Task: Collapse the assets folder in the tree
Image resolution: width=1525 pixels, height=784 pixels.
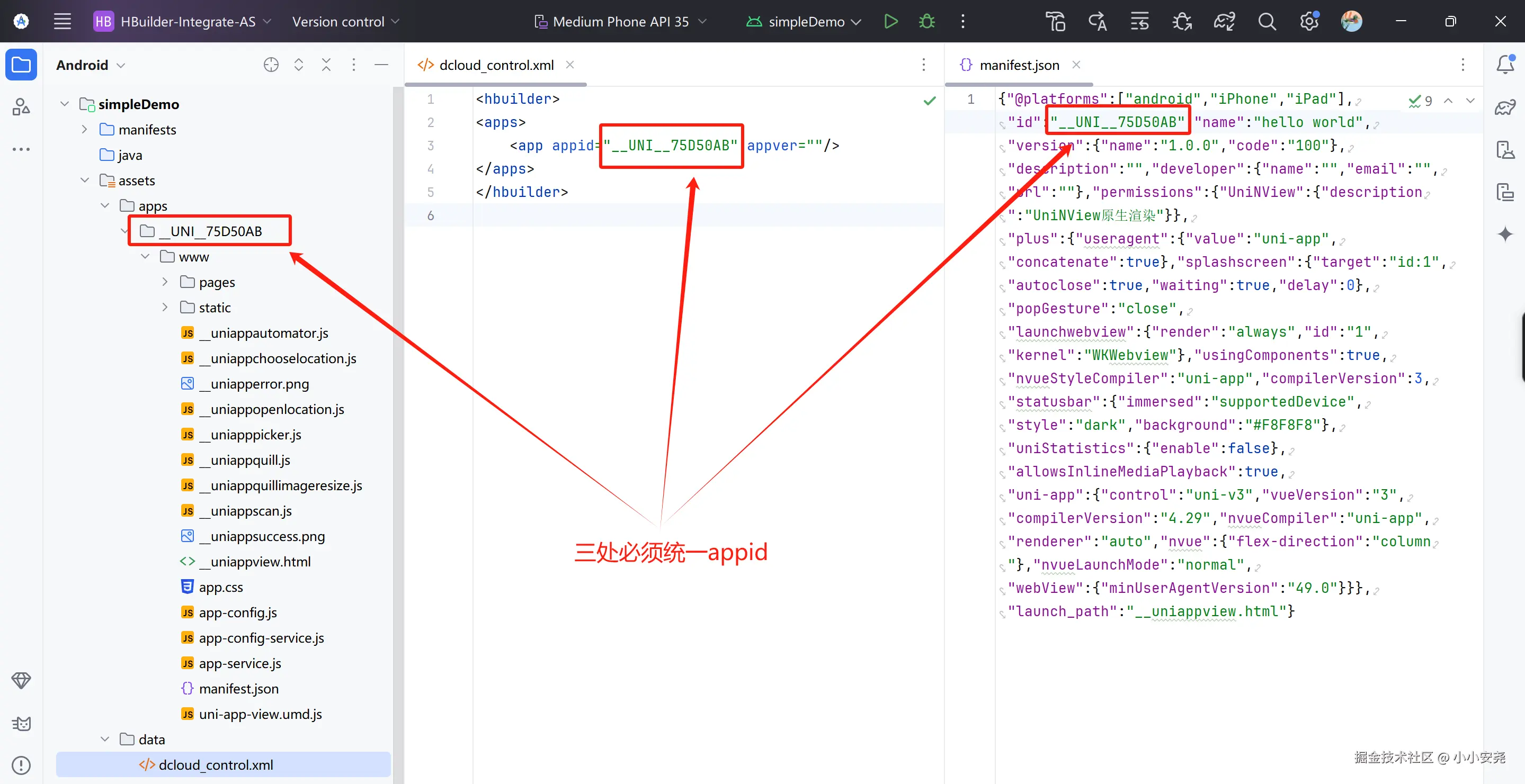Action: click(85, 180)
